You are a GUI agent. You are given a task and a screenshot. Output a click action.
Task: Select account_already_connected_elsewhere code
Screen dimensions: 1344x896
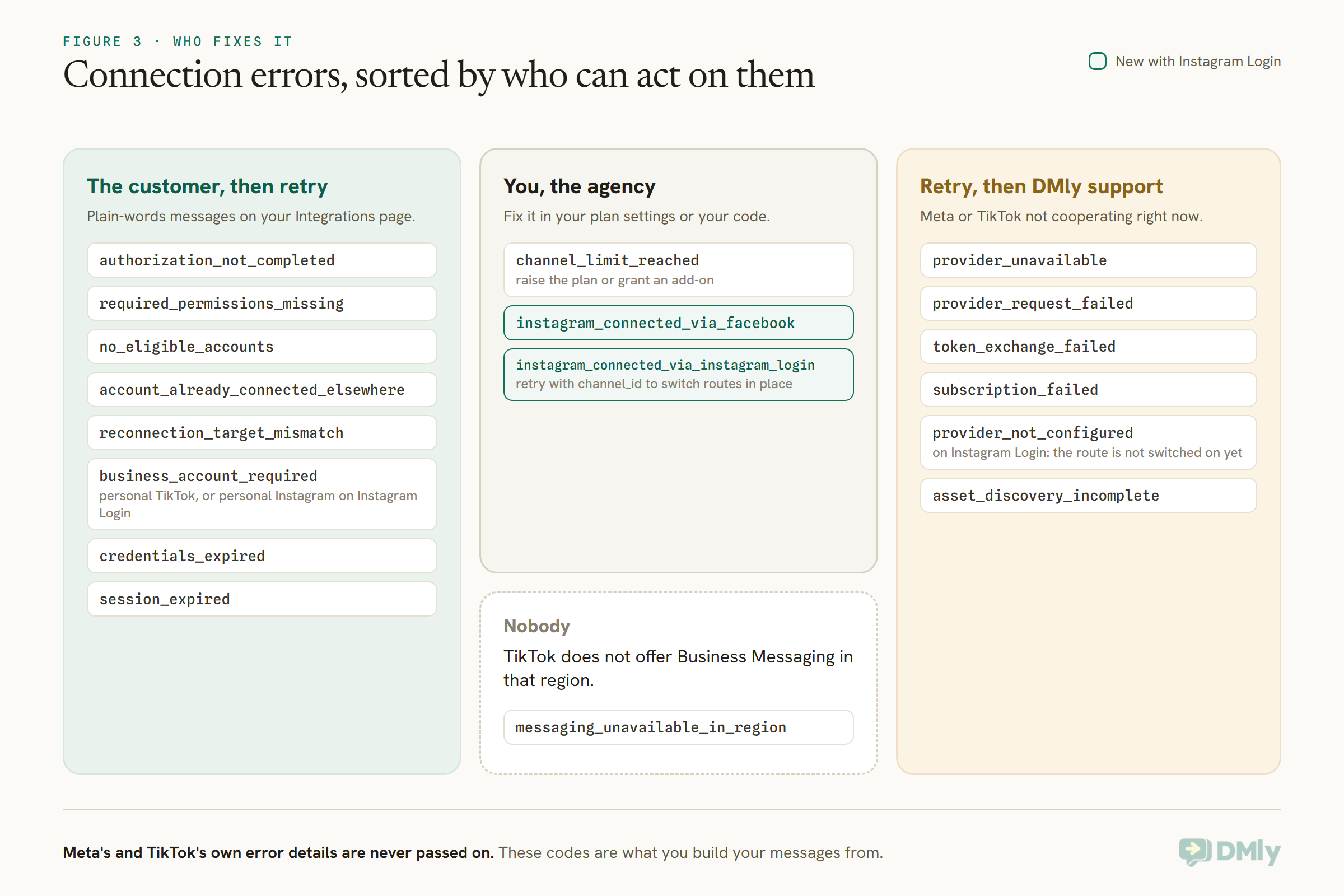point(262,390)
